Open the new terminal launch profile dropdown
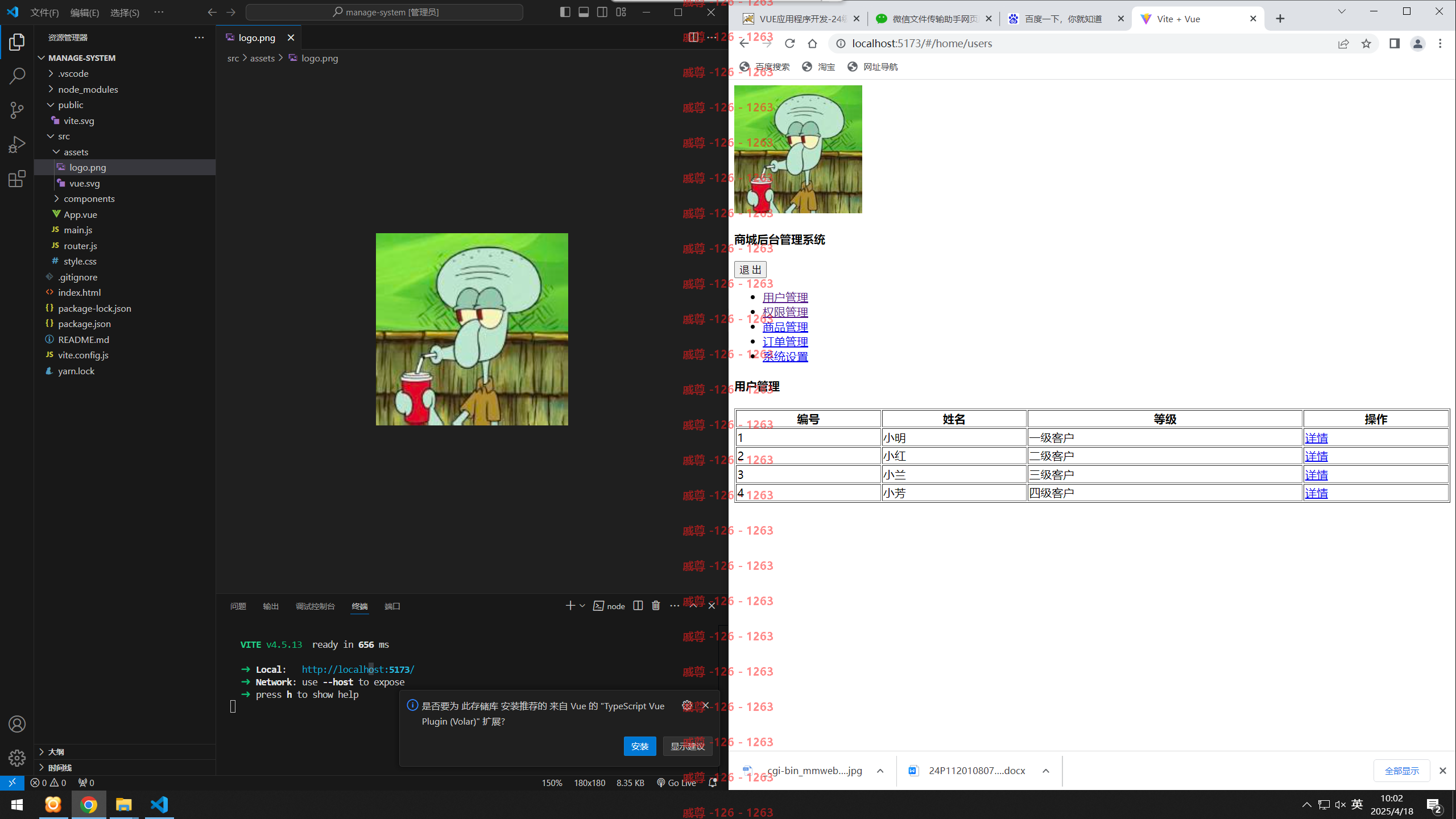This screenshot has height=819, width=1456. pyautogui.click(x=582, y=606)
